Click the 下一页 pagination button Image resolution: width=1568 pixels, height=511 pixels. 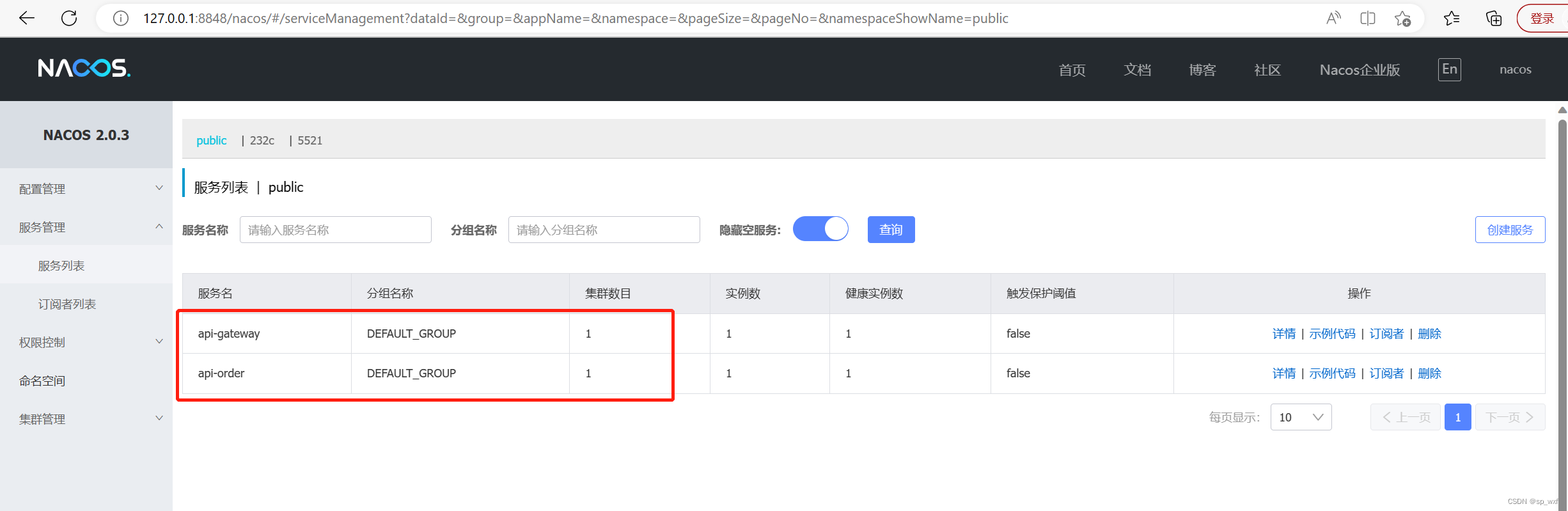[x=1510, y=417]
